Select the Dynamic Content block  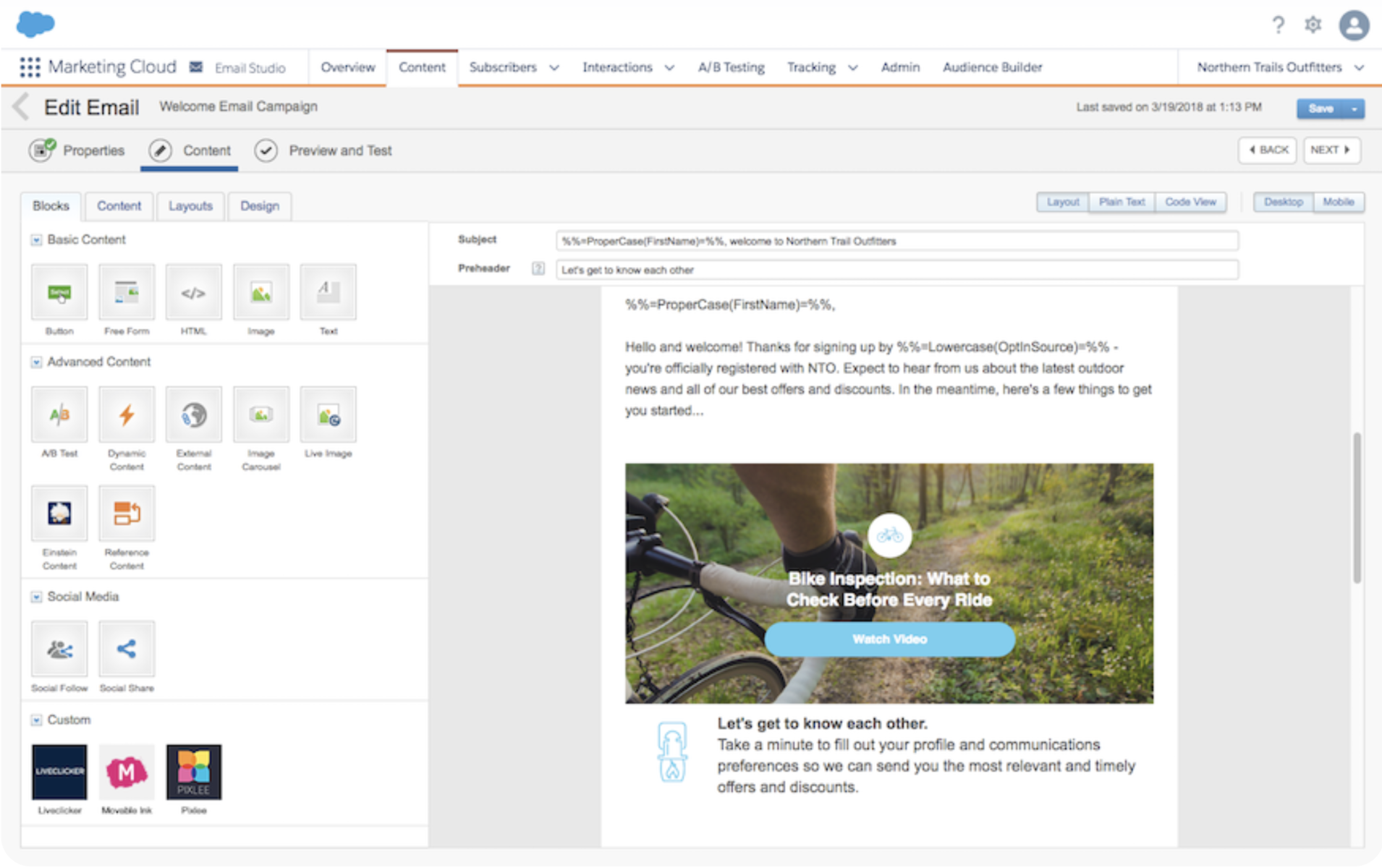tap(126, 414)
